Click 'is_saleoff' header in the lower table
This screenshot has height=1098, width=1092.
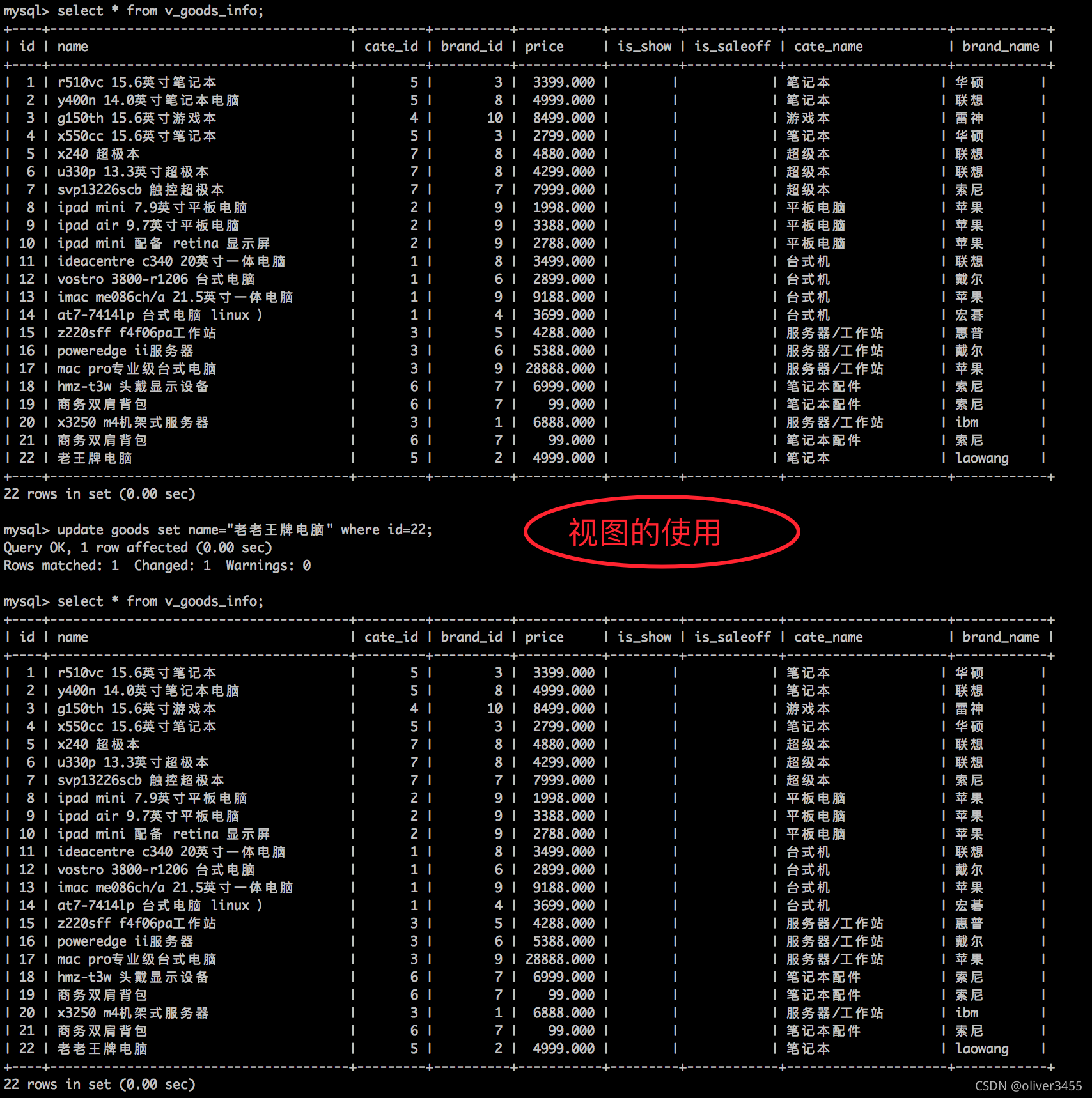[x=733, y=637]
